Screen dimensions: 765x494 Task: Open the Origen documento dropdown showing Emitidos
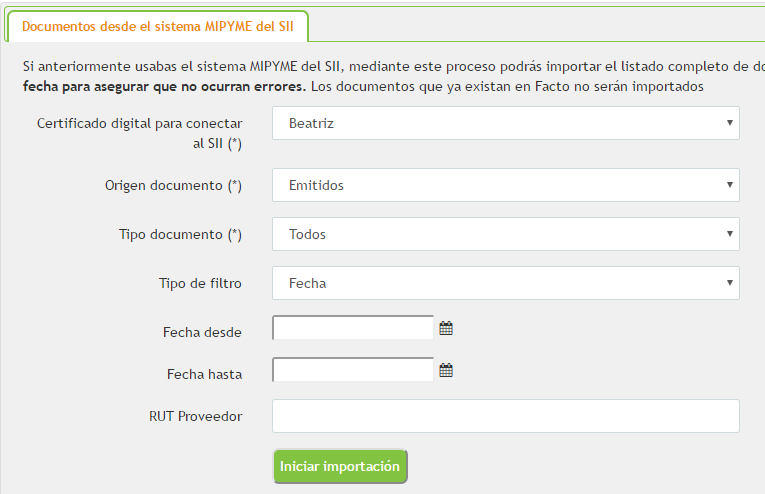(x=505, y=185)
